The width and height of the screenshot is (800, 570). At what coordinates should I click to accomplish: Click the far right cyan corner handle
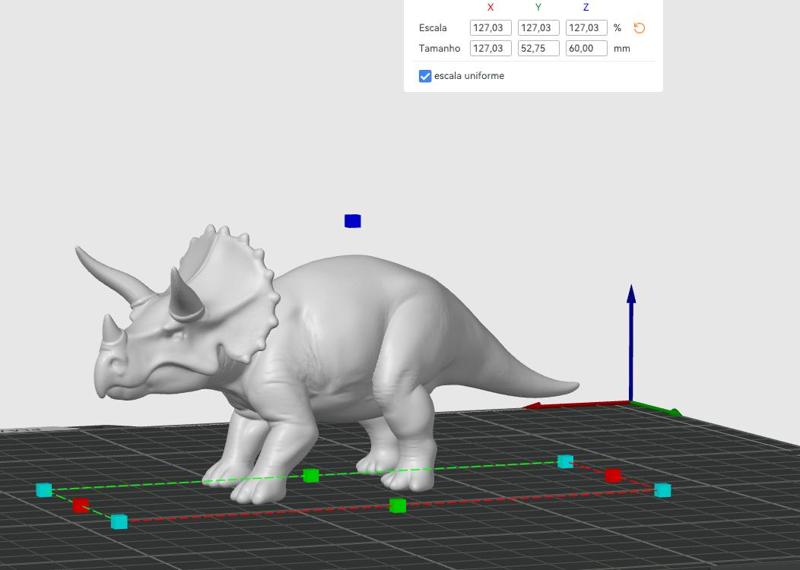[x=662, y=490]
